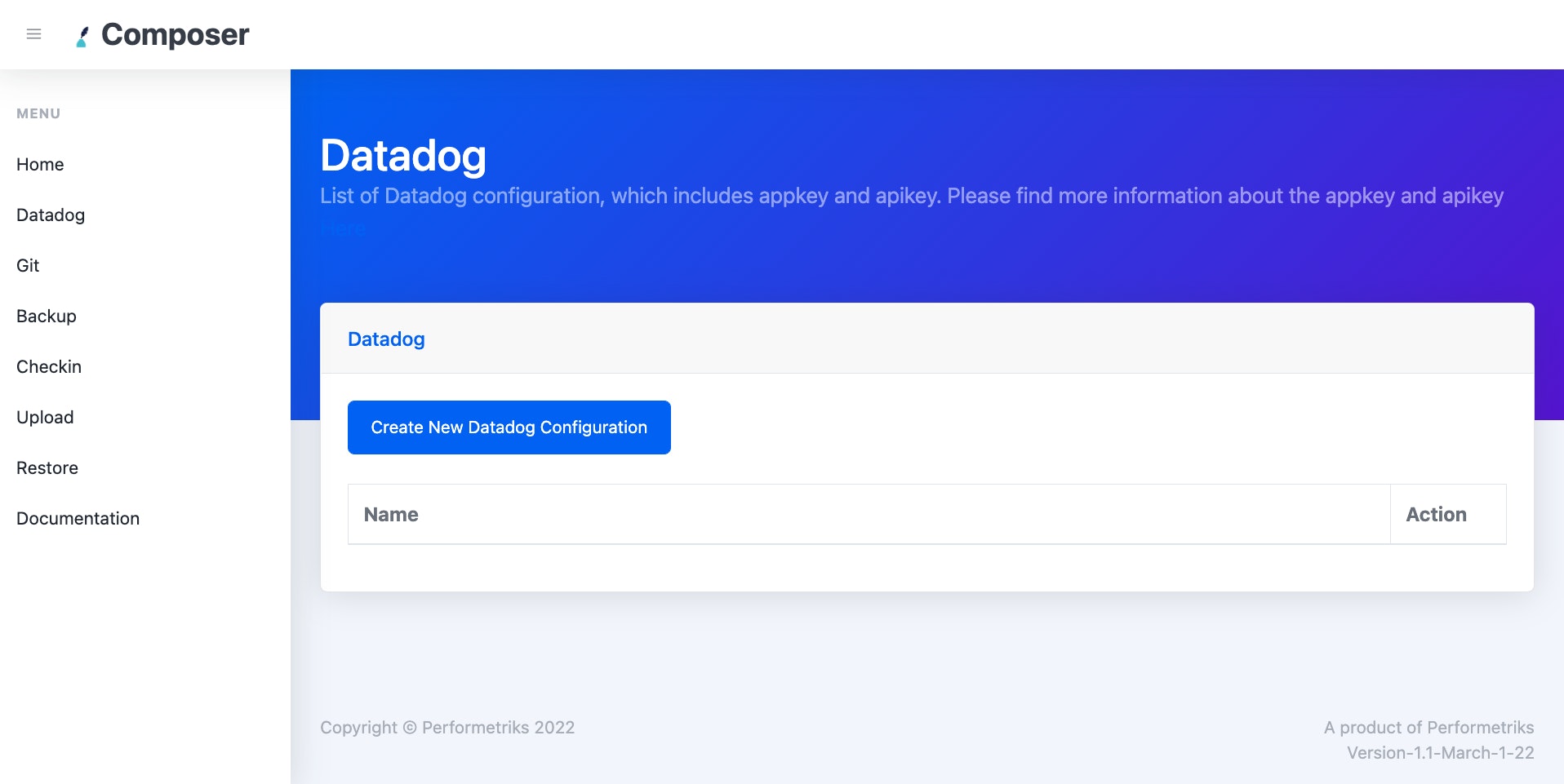
Task: Click the Datadog card header title
Action: click(x=386, y=339)
